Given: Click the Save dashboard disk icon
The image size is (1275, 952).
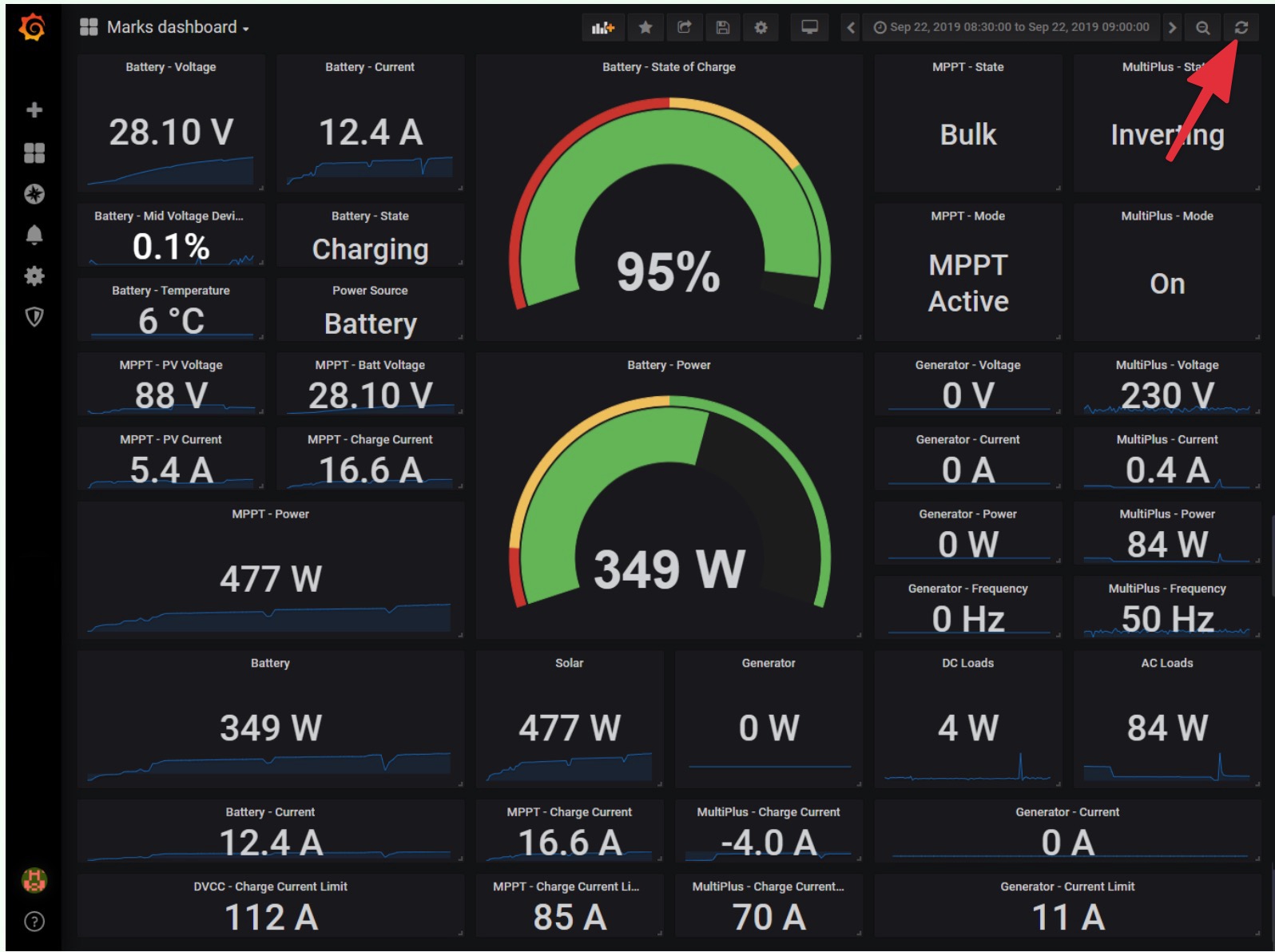Looking at the screenshot, I should (x=723, y=28).
